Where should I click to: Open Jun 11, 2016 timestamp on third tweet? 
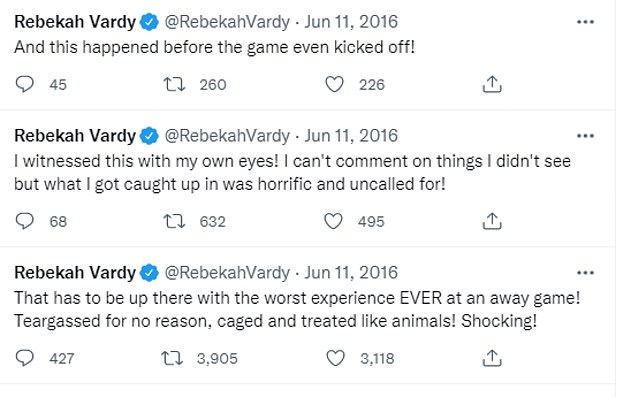point(351,273)
